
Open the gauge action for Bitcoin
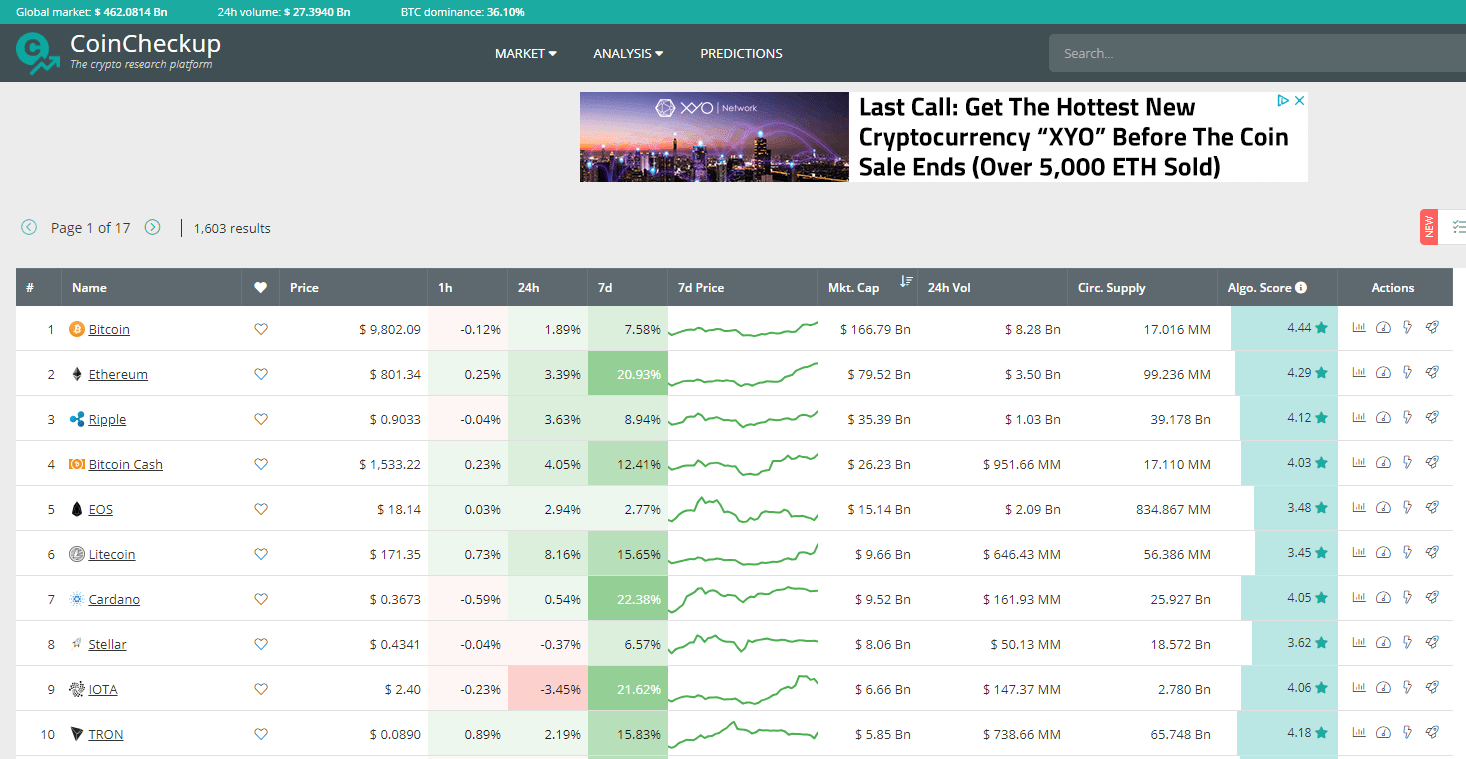click(1383, 327)
